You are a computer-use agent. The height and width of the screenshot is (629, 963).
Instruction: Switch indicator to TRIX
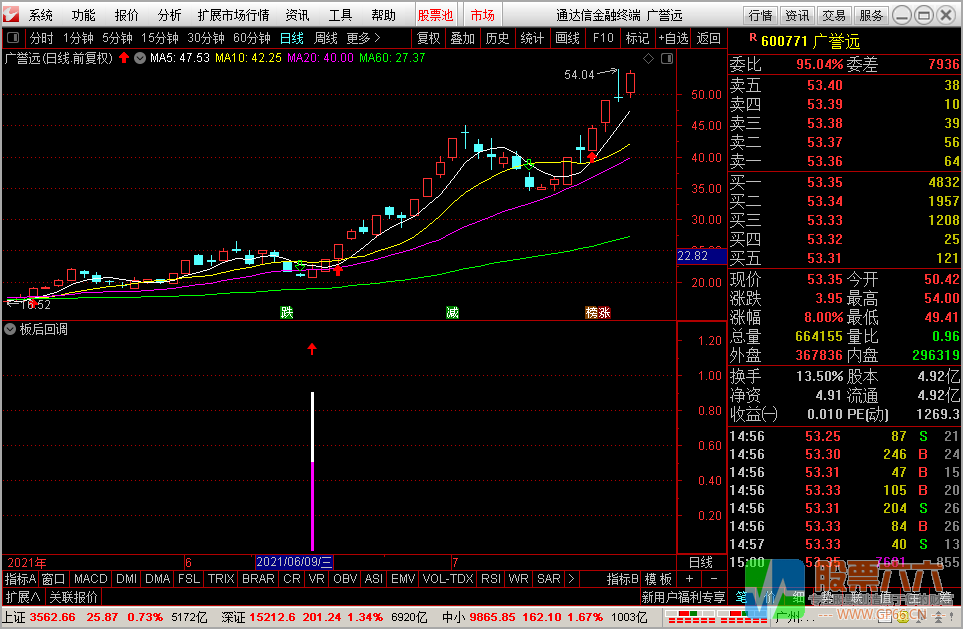click(221, 579)
